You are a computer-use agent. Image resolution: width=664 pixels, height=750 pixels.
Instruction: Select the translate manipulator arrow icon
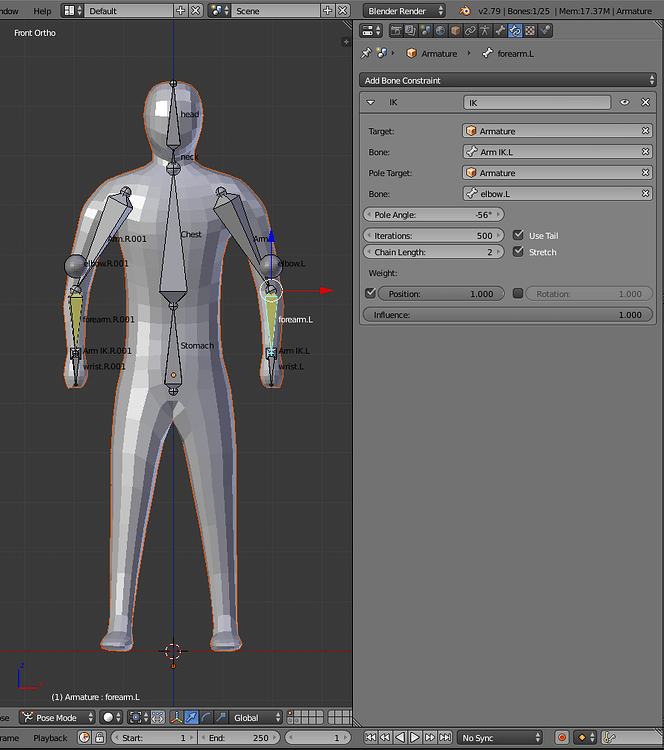click(x=191, y=717)
